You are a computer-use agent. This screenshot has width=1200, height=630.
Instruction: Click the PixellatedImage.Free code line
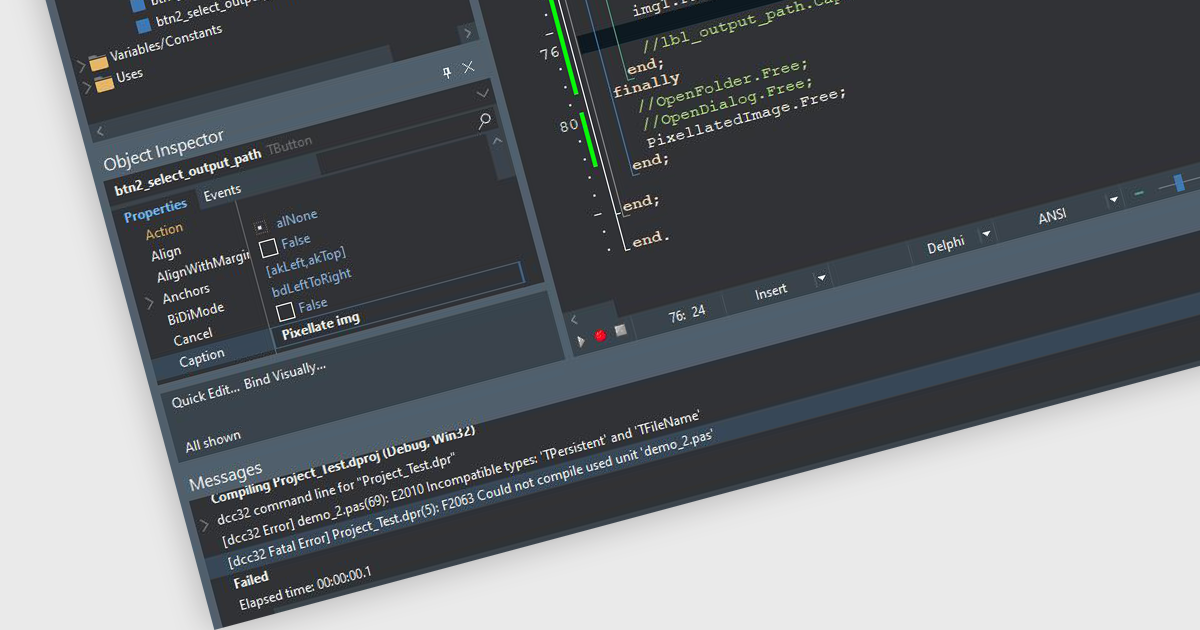(746, 116)
